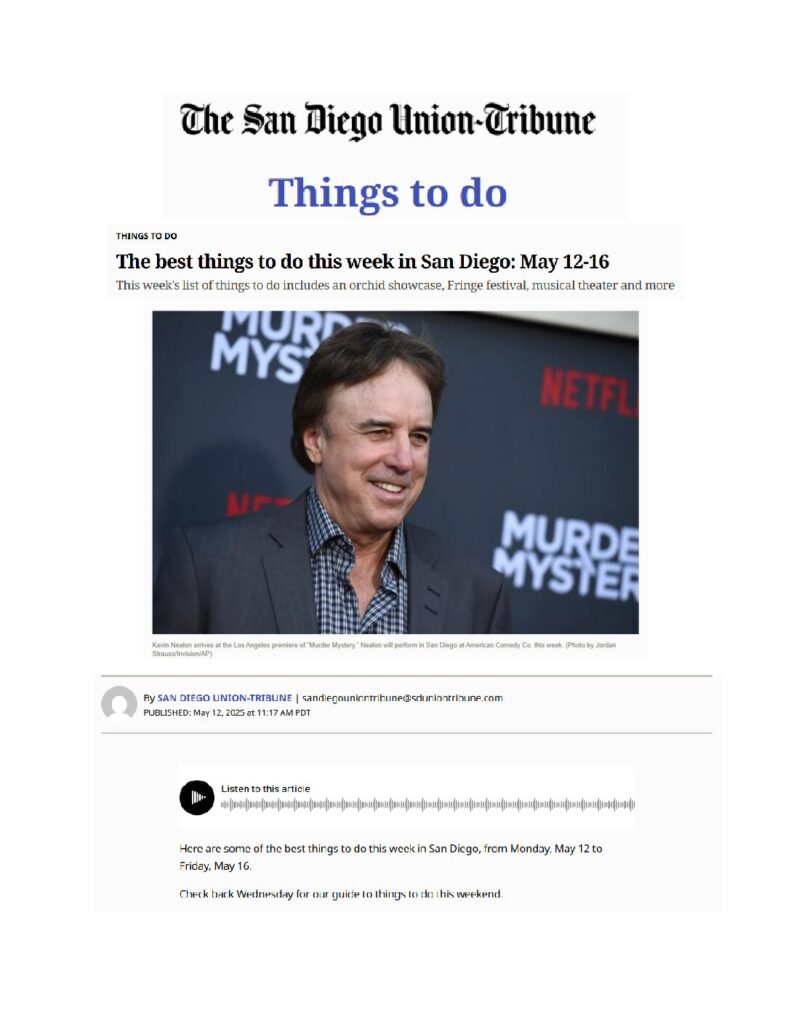Click the red Netflix logo in photo
Image resolution: width=791 pixels, height=1024 pixels.
click(x=589, y=392)
